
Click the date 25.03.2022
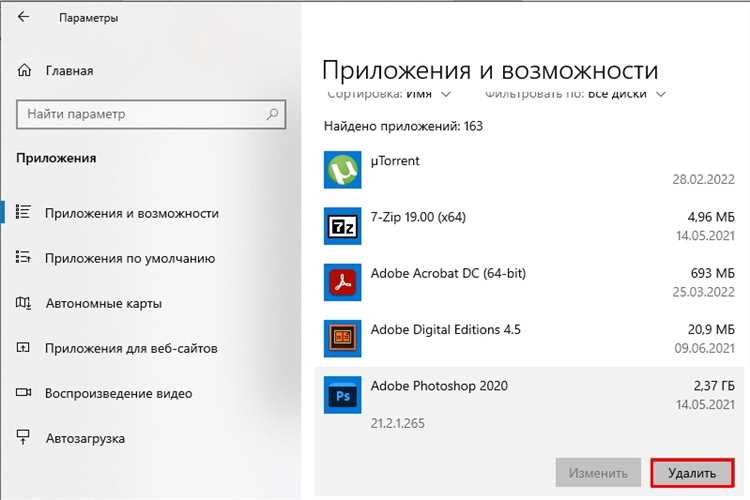point(704,292)
